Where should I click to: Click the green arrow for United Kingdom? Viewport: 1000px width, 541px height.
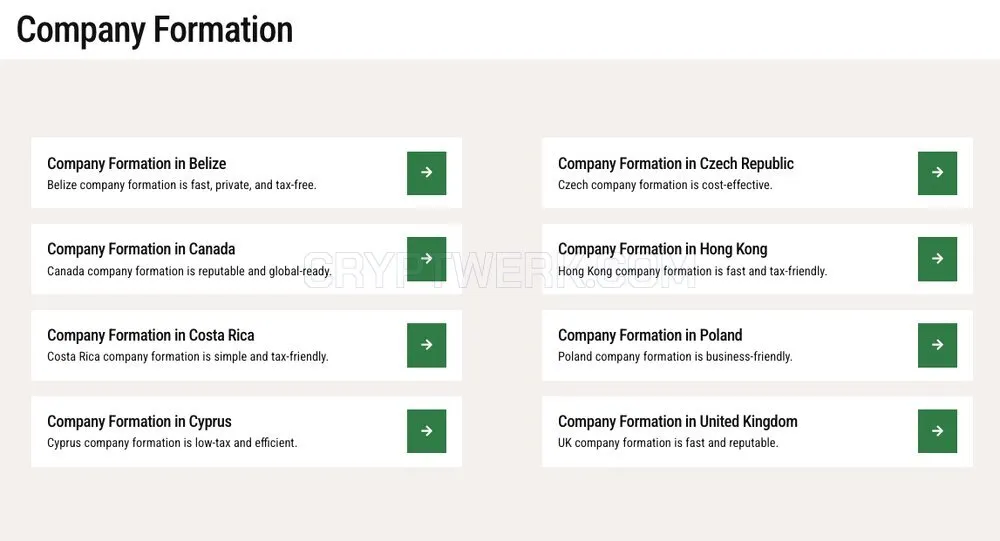[938, 431]
